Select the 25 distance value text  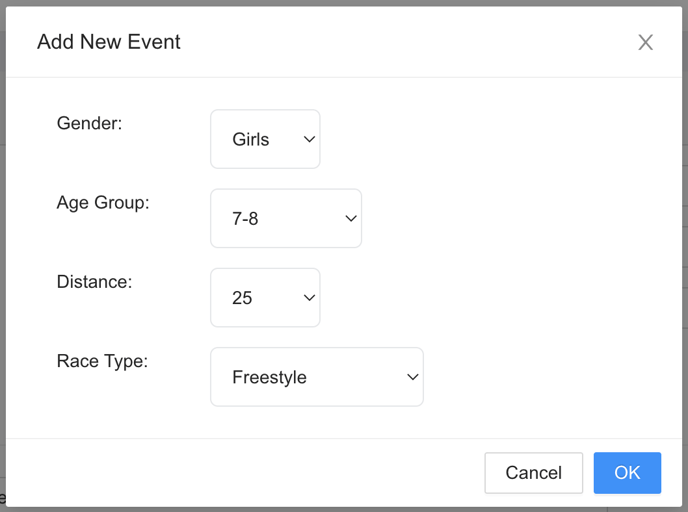[242, 298]
